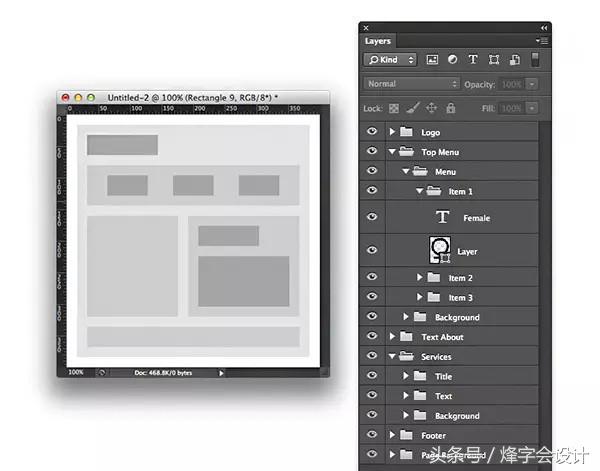The image size is (600, 471).
Task: Filter layers by type (text) layers
Action: coord(473,59)
